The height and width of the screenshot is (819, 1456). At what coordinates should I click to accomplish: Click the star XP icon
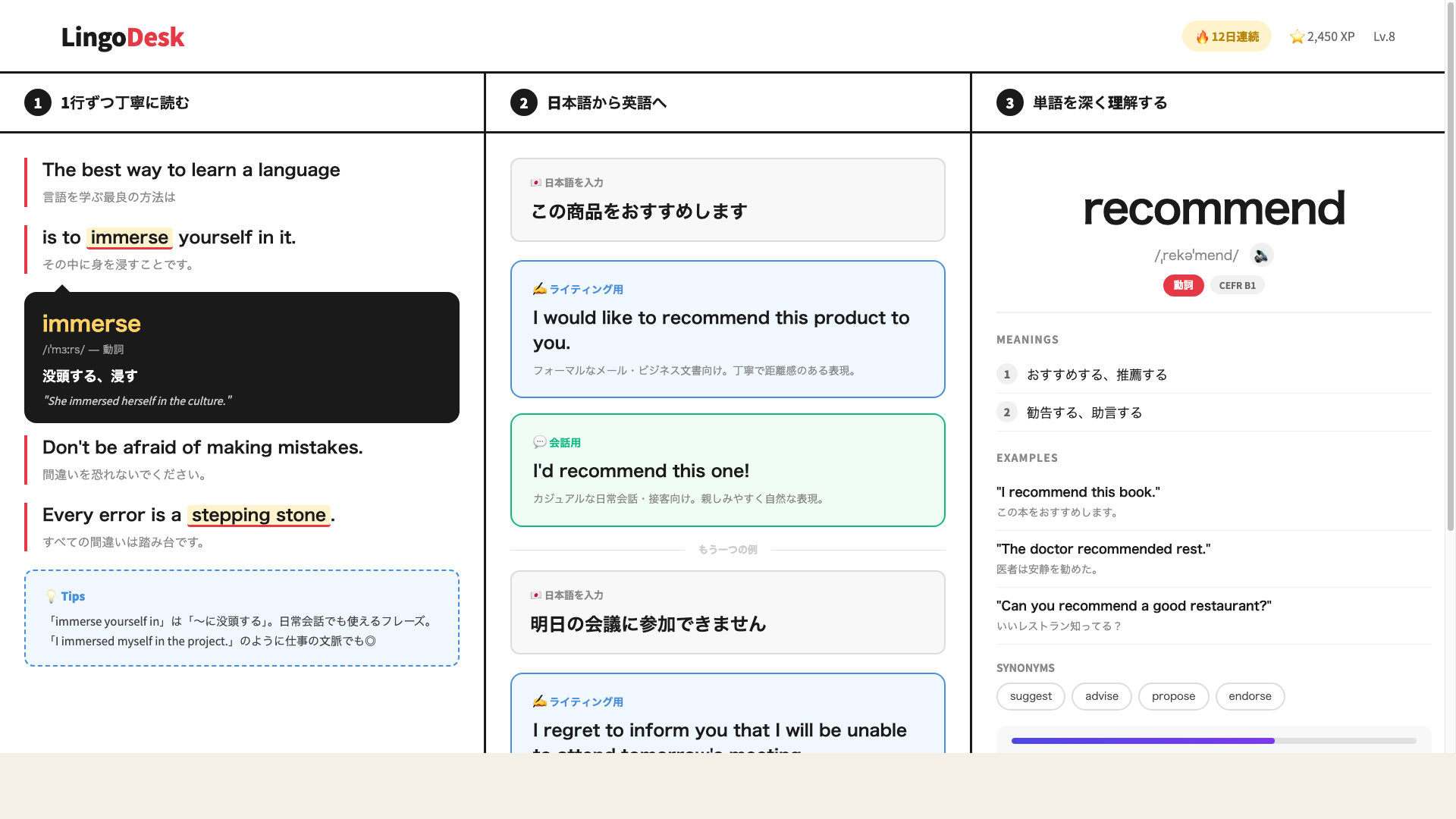[x=1297, y=37]
